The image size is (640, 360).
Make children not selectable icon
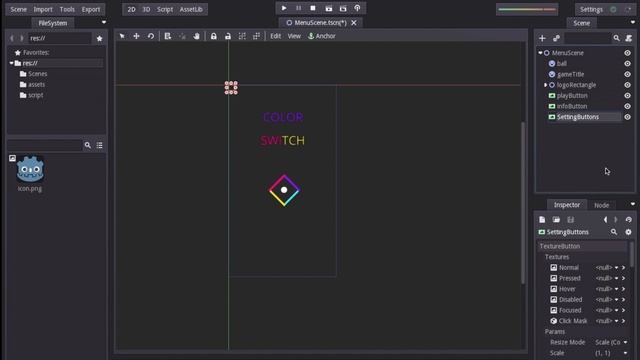click(242, 36)
